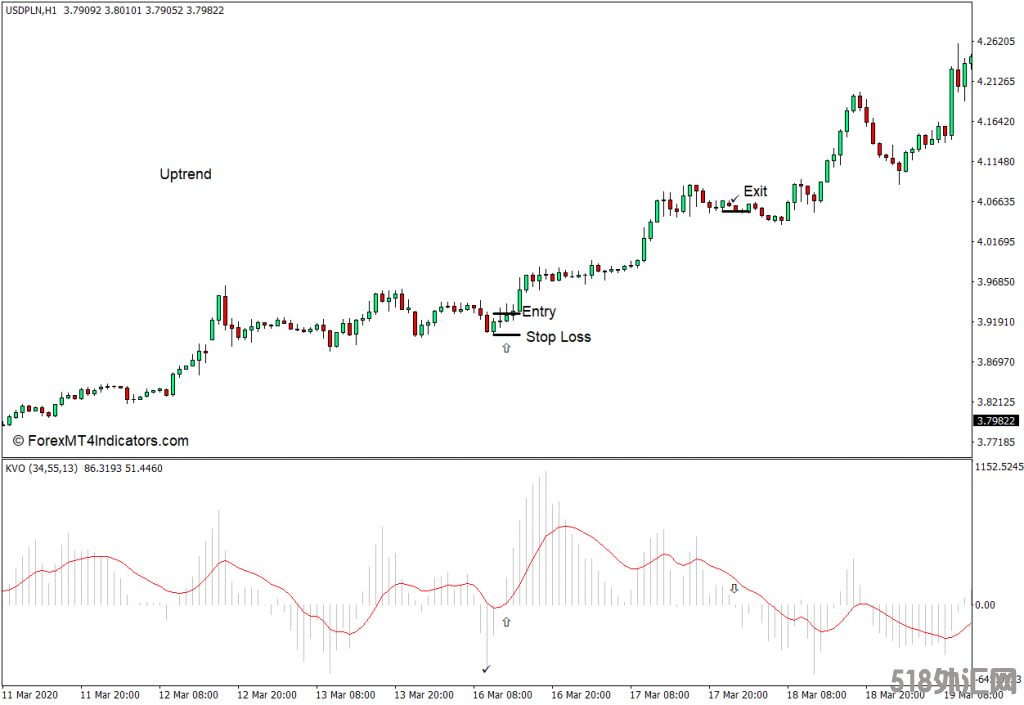
Task: Select the 0.00 level on the KVO scale
Action: (x=985, y=605)
